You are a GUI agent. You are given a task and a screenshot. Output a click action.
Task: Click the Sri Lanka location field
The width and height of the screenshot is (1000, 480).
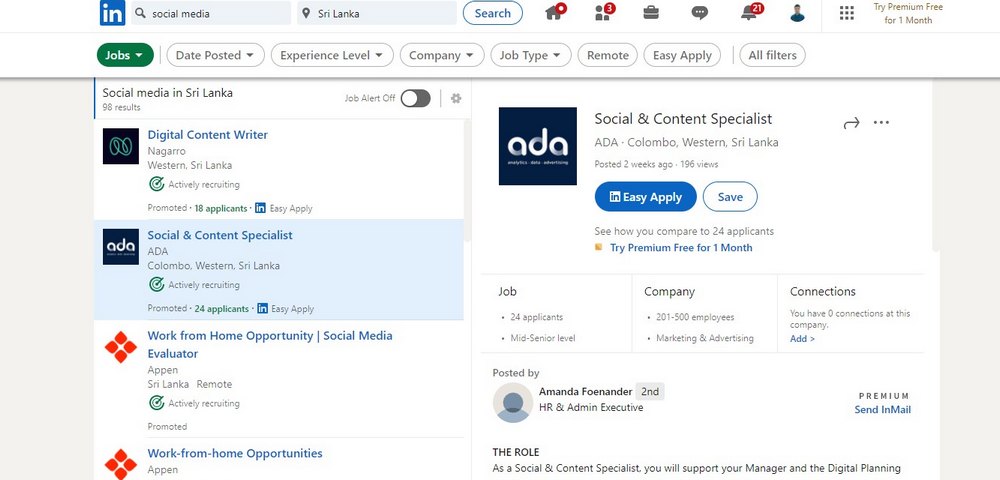(x=377, y=13)
